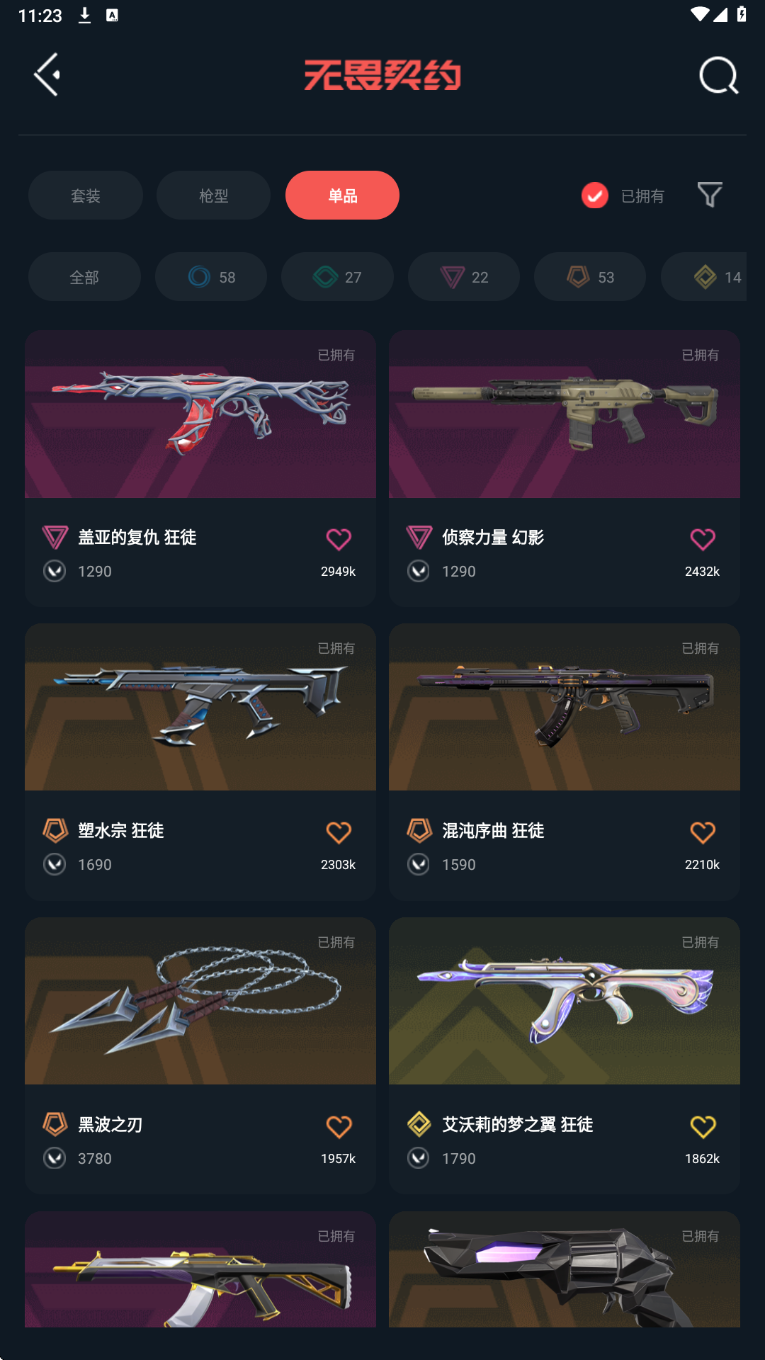Open the funnel filter icon
The height and width of the screenshot is (1360, 765).
pos(710,195)
